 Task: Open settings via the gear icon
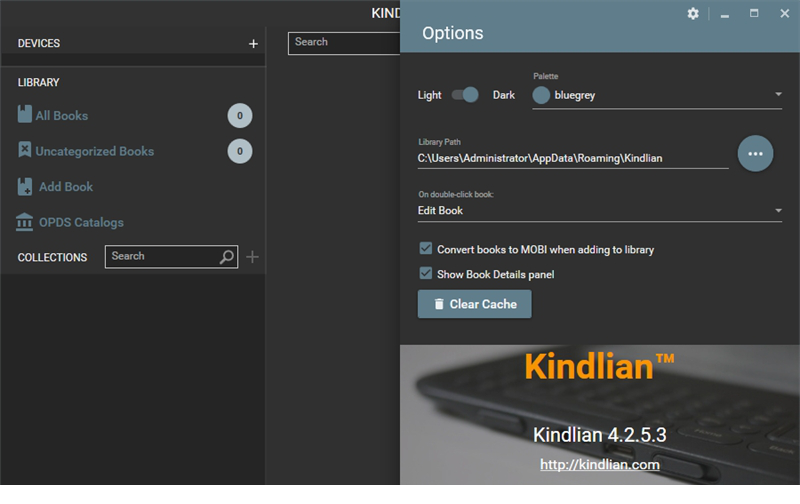coord(693,14)
